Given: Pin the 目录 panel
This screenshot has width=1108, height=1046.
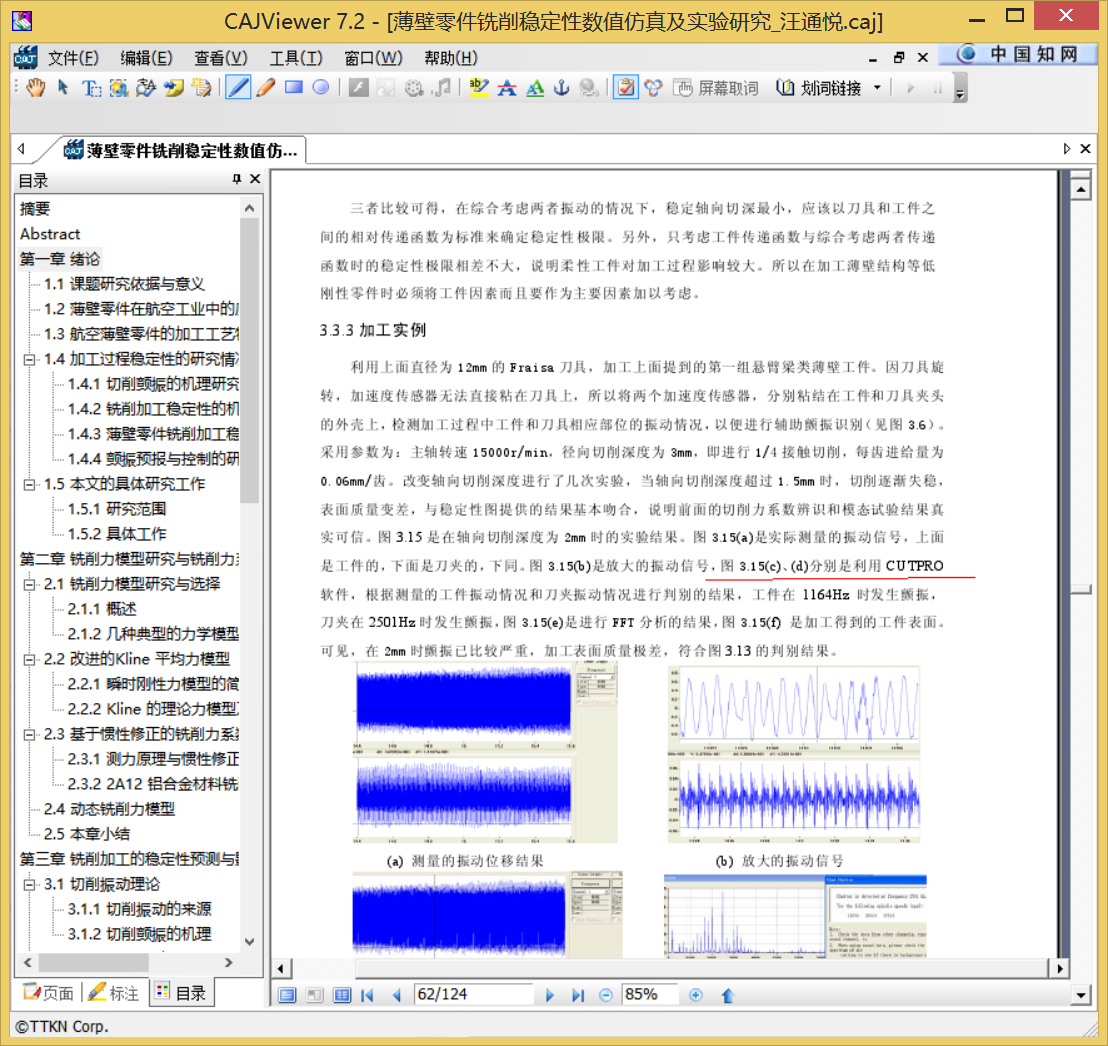Looking at the screenshot, I should (237, 180).
